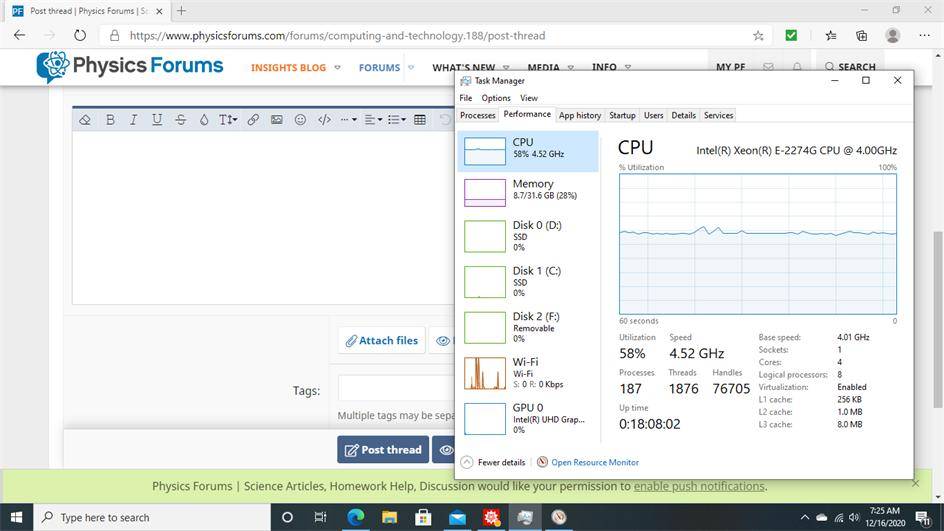Expand the font size dropdown
Image resolution: width=944 pixels, height=531 pixels.
pos(228,120)
